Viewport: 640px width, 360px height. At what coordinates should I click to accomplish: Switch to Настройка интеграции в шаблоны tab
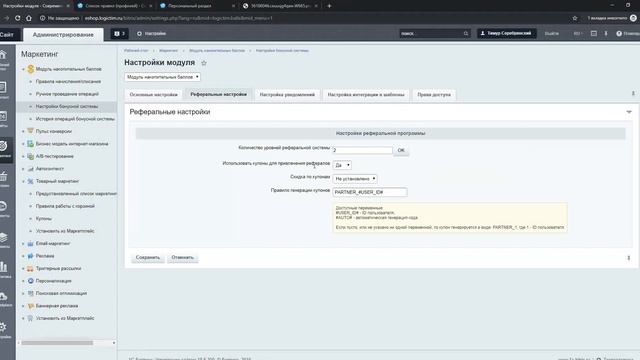[x=366, y=95]
